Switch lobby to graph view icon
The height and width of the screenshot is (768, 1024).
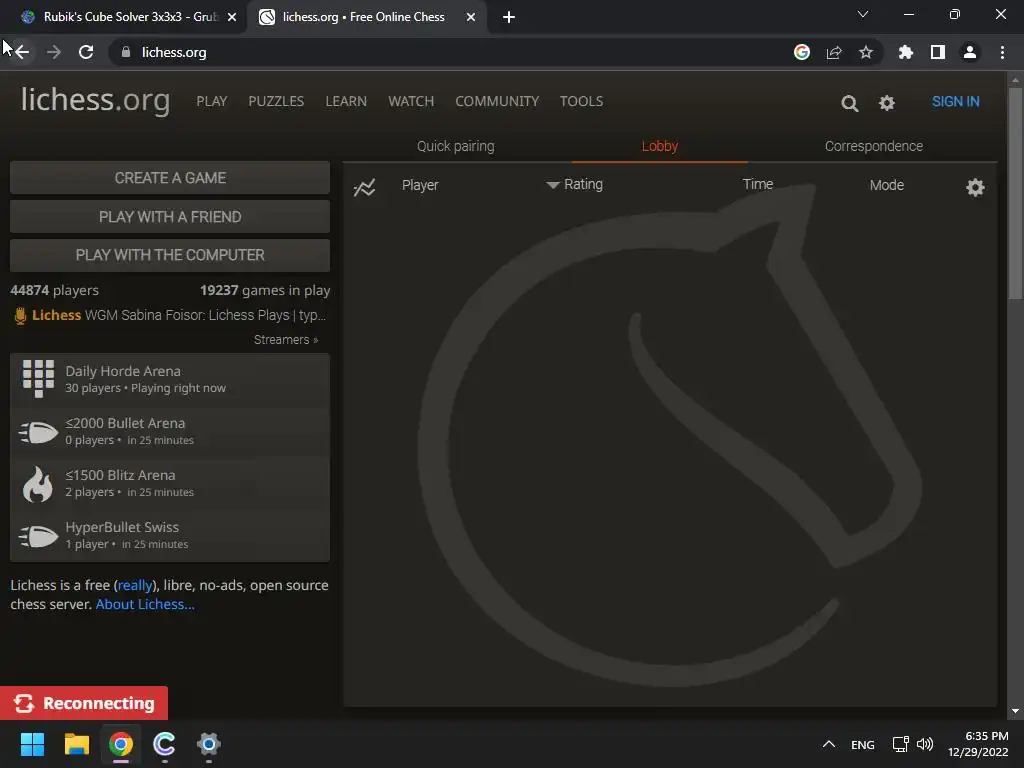pyautogui.click(x=364, y=187)
